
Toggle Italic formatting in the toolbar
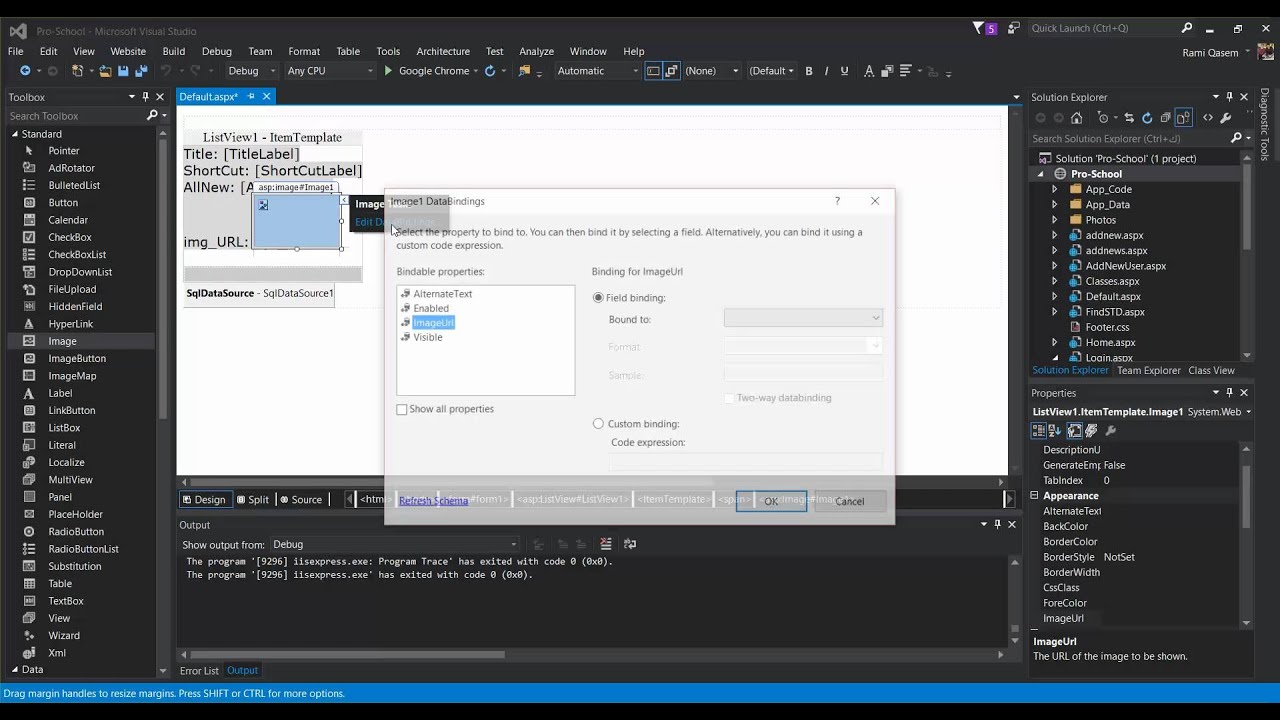click(827, 71)
